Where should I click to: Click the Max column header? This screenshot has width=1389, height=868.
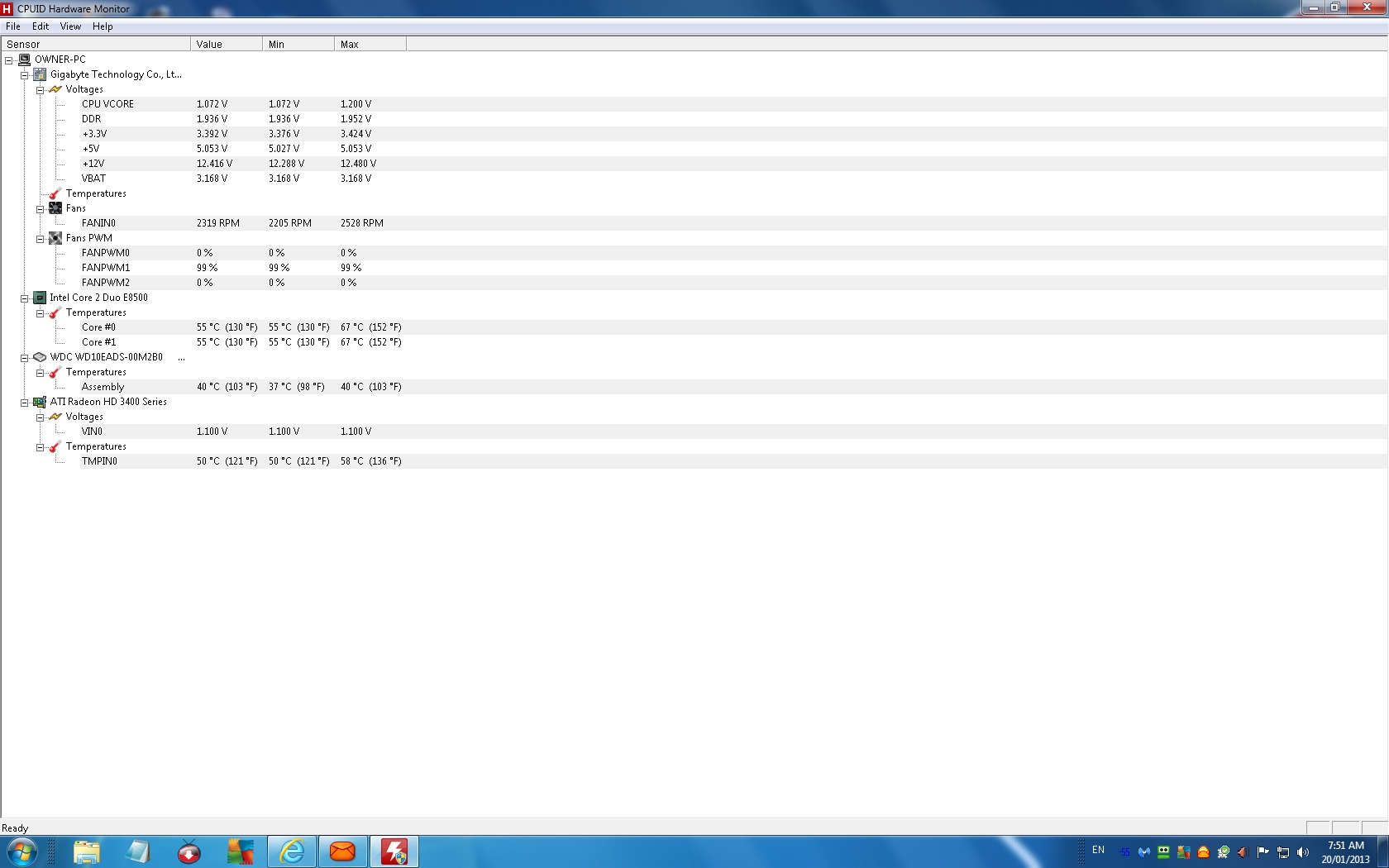pos(370,44)
